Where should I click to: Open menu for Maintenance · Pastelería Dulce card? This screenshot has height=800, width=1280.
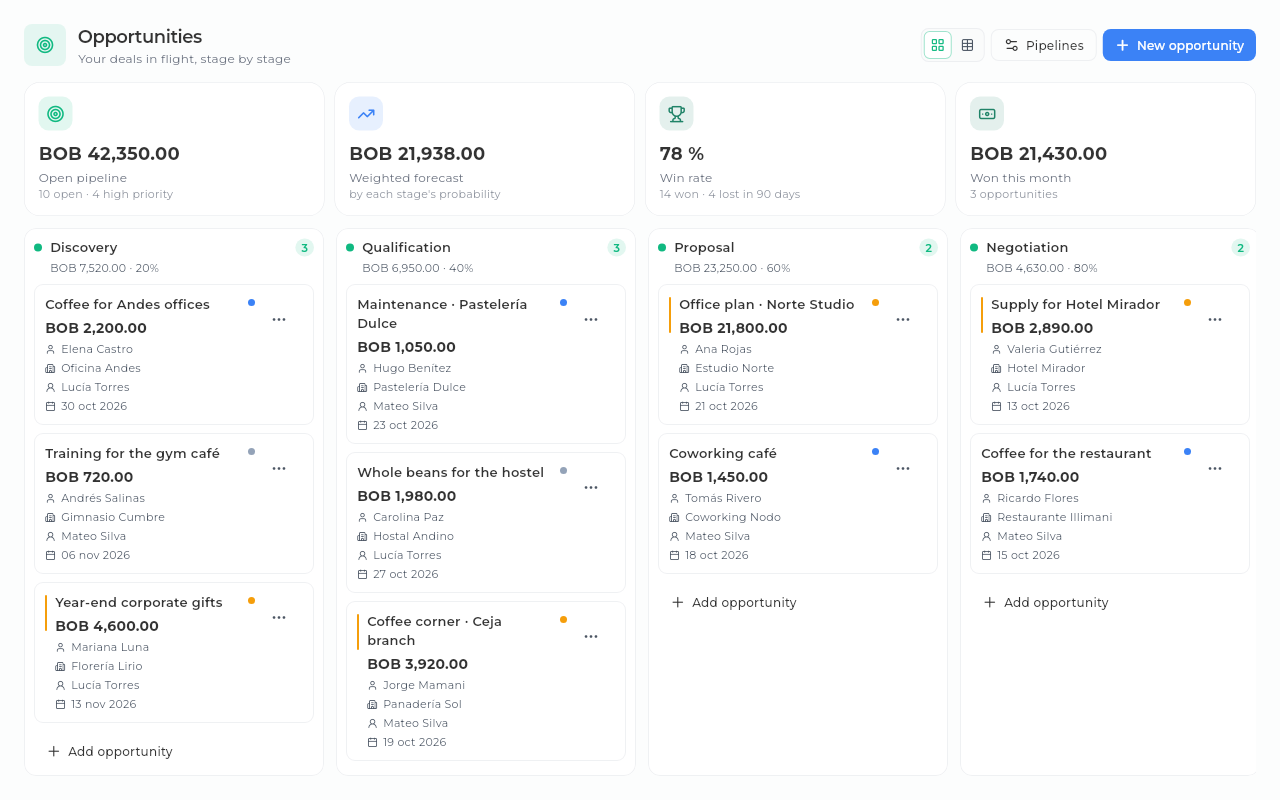591,319
